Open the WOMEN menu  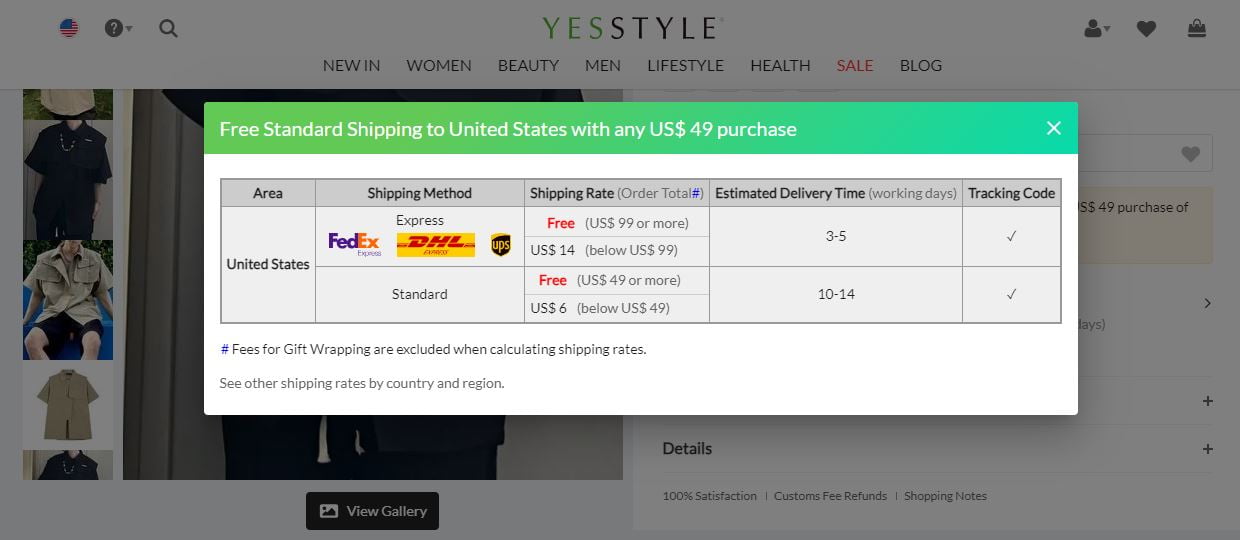click(439, 65)
